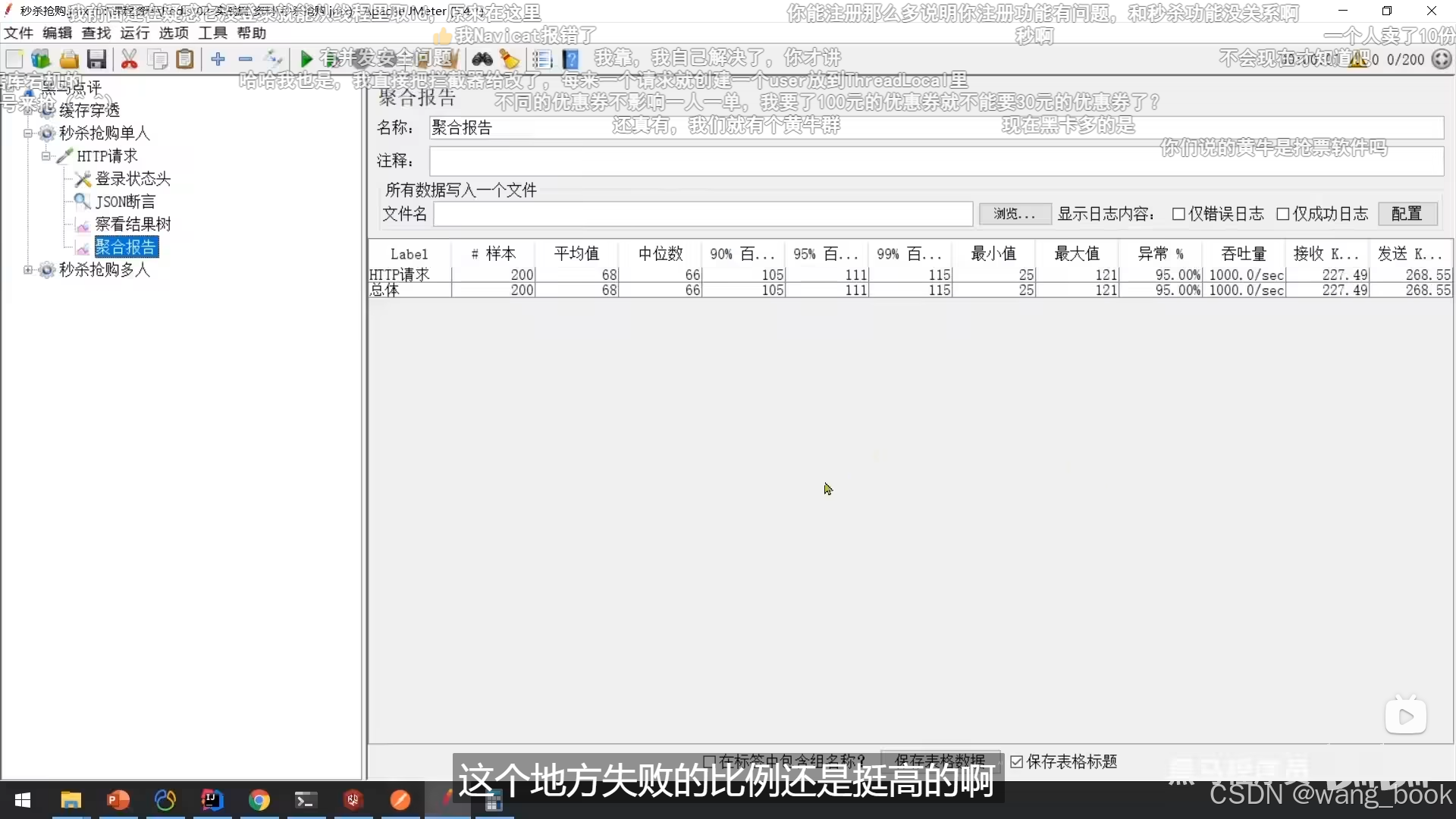Open the 运行 menu

tap(135, 33)
